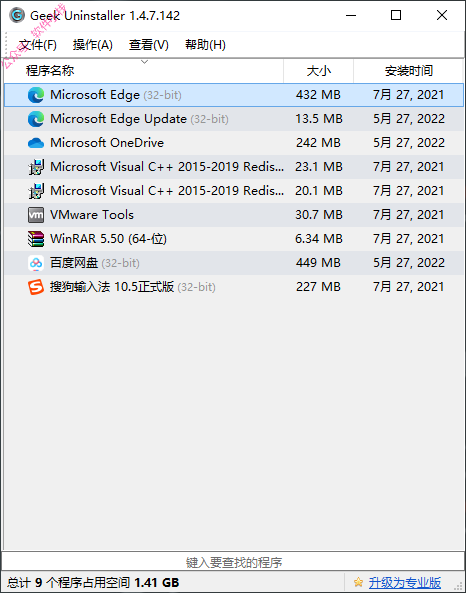Image resolution: width=466 pixels, height=593 pixels.
Task: Focus the 键入要查找的程序 search field
Action: click(x=233, y=562)
